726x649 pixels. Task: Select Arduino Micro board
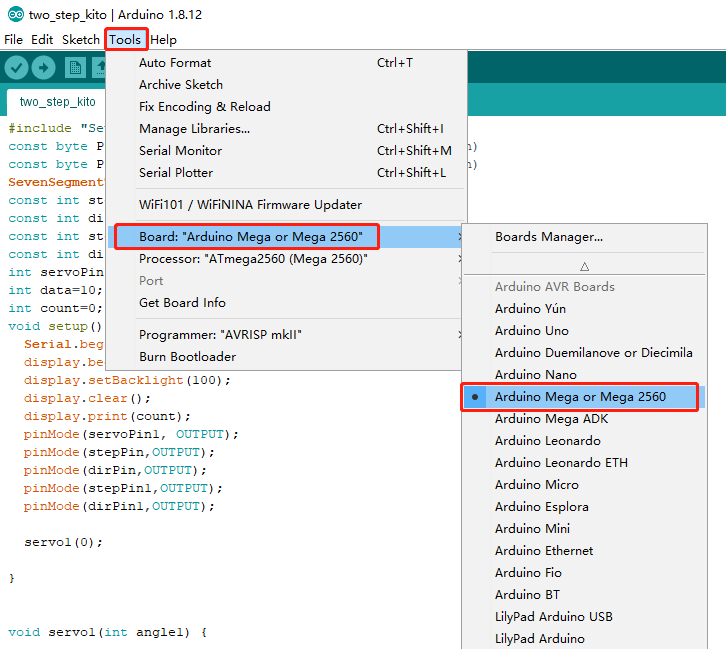tap(584, 485)
